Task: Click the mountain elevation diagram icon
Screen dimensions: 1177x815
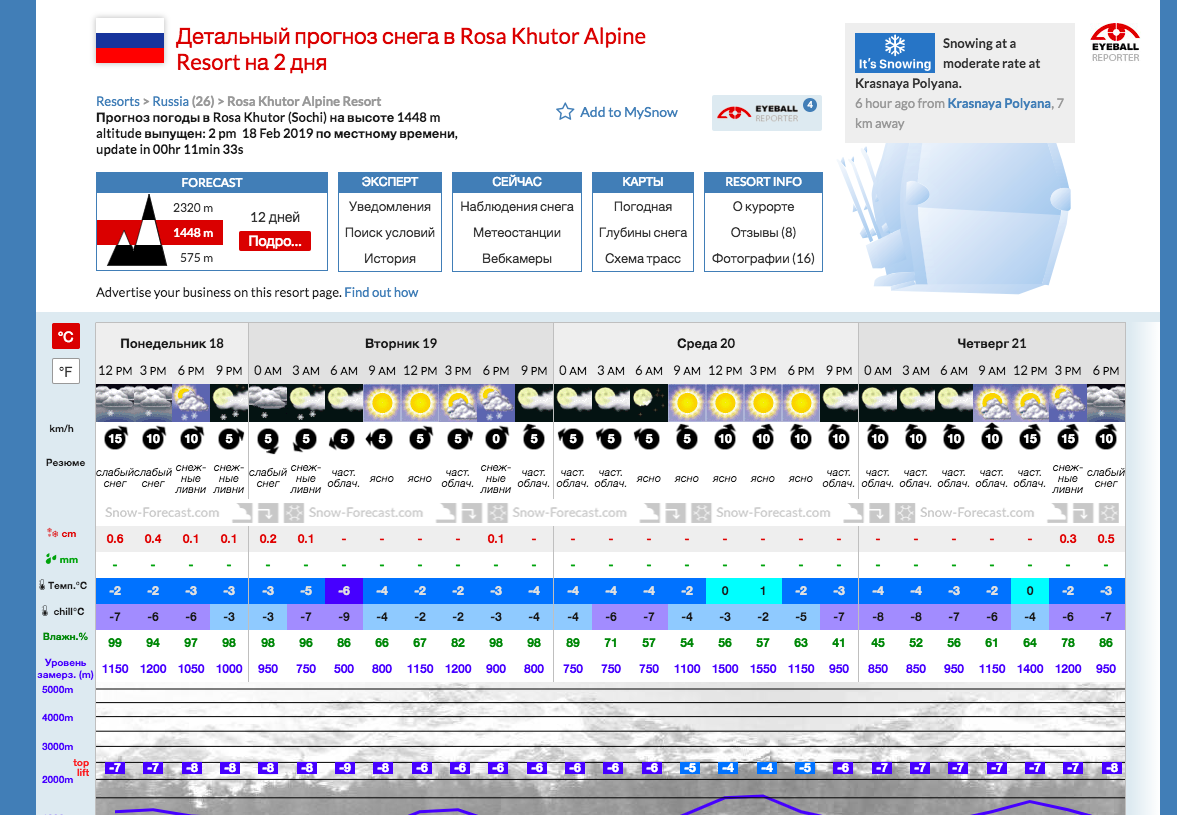Action: [x=137, y=230]
